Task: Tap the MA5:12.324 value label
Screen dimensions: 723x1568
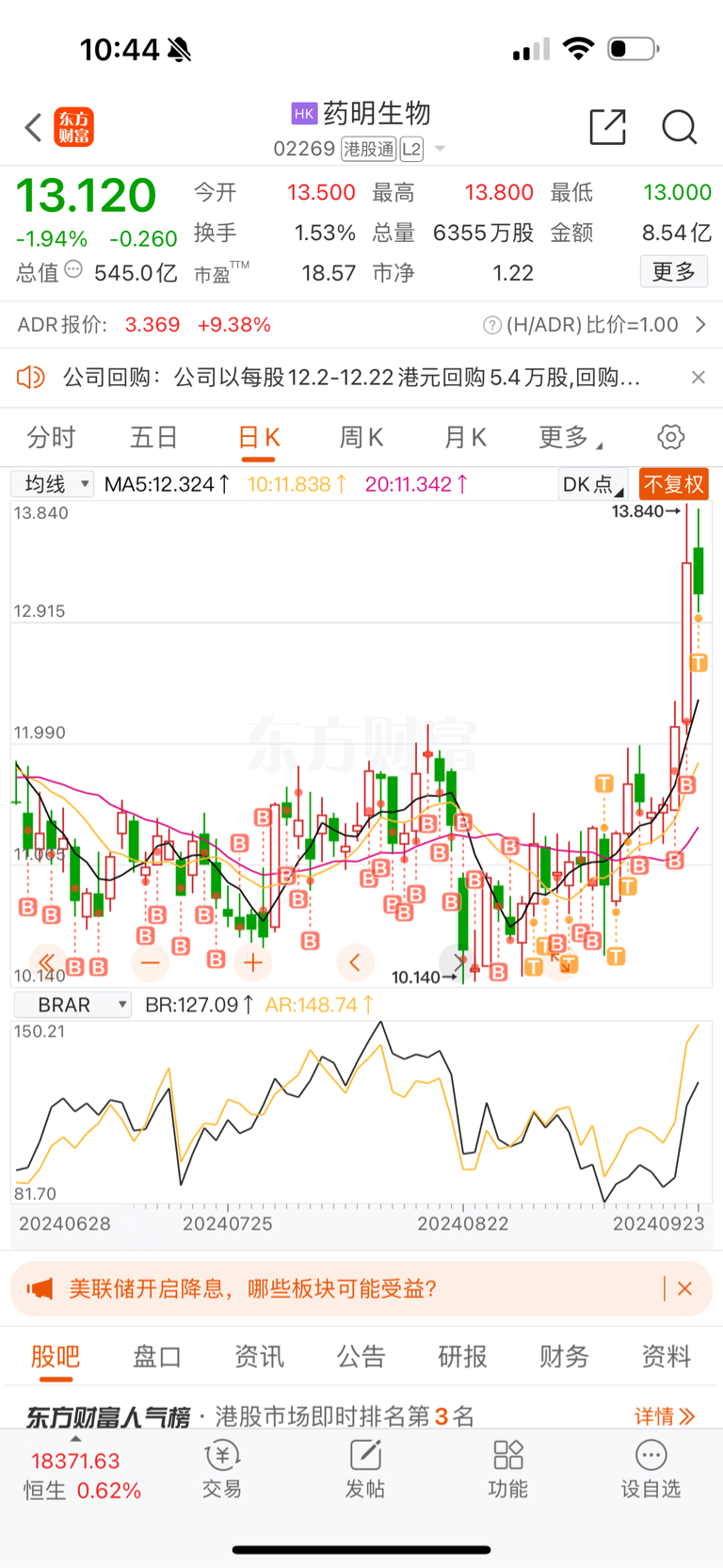Action: (x=167, y=484)
